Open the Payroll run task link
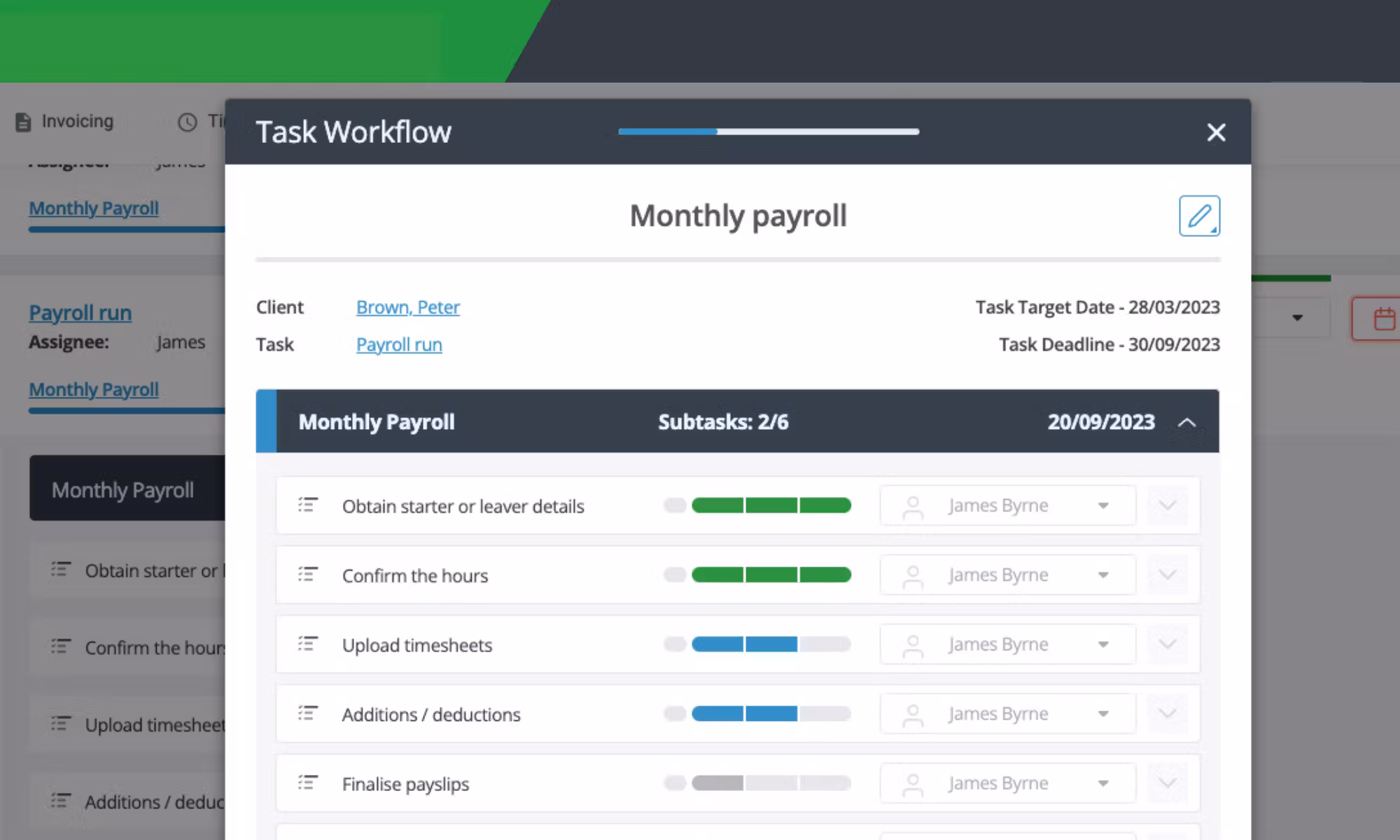Viewport: 1400px width, 840px height. coord(398,344)
